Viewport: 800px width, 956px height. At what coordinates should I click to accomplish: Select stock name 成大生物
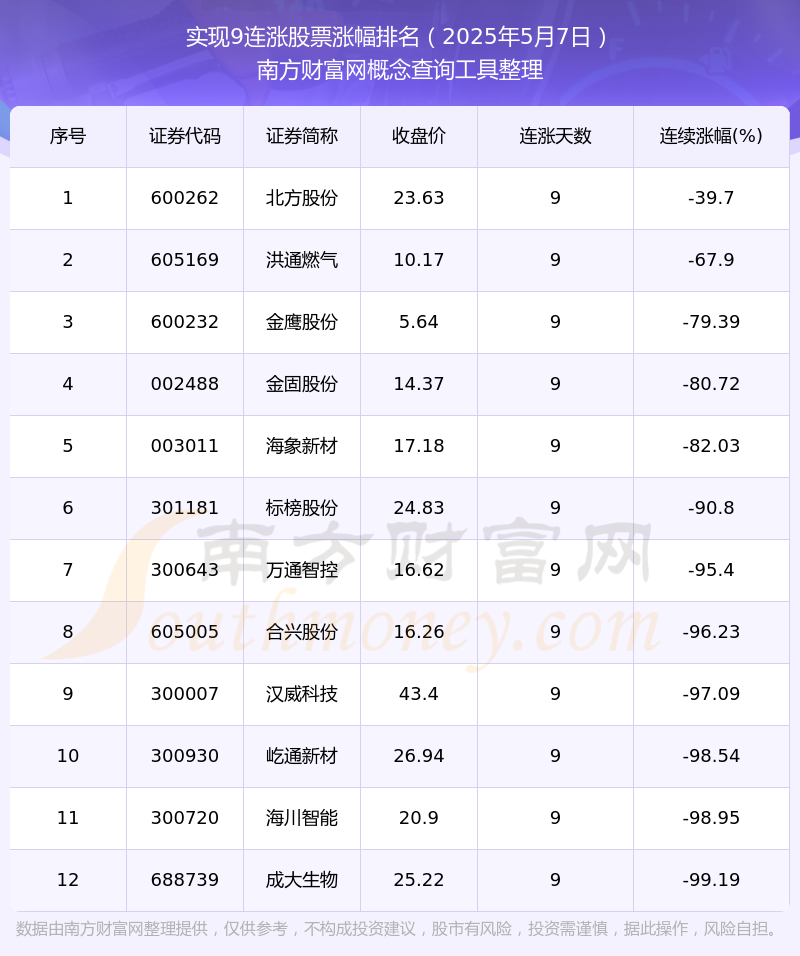pos(302,880)
